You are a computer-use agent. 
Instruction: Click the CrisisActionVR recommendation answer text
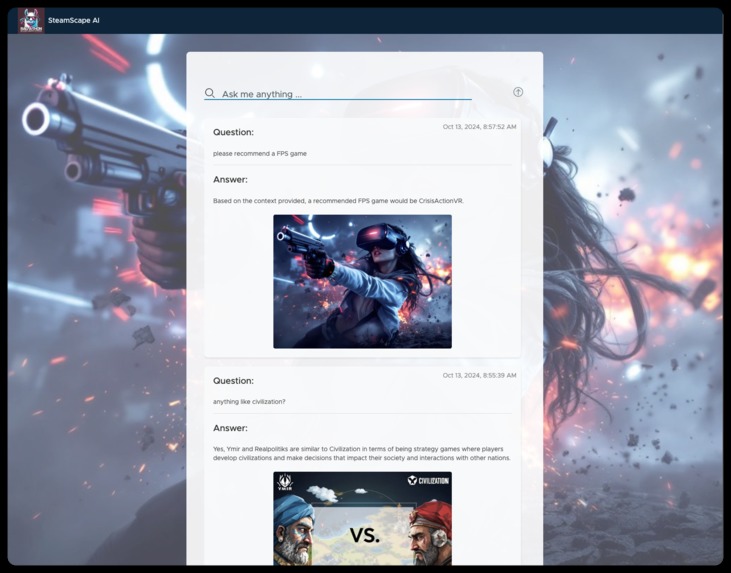[x=338, y=201]
